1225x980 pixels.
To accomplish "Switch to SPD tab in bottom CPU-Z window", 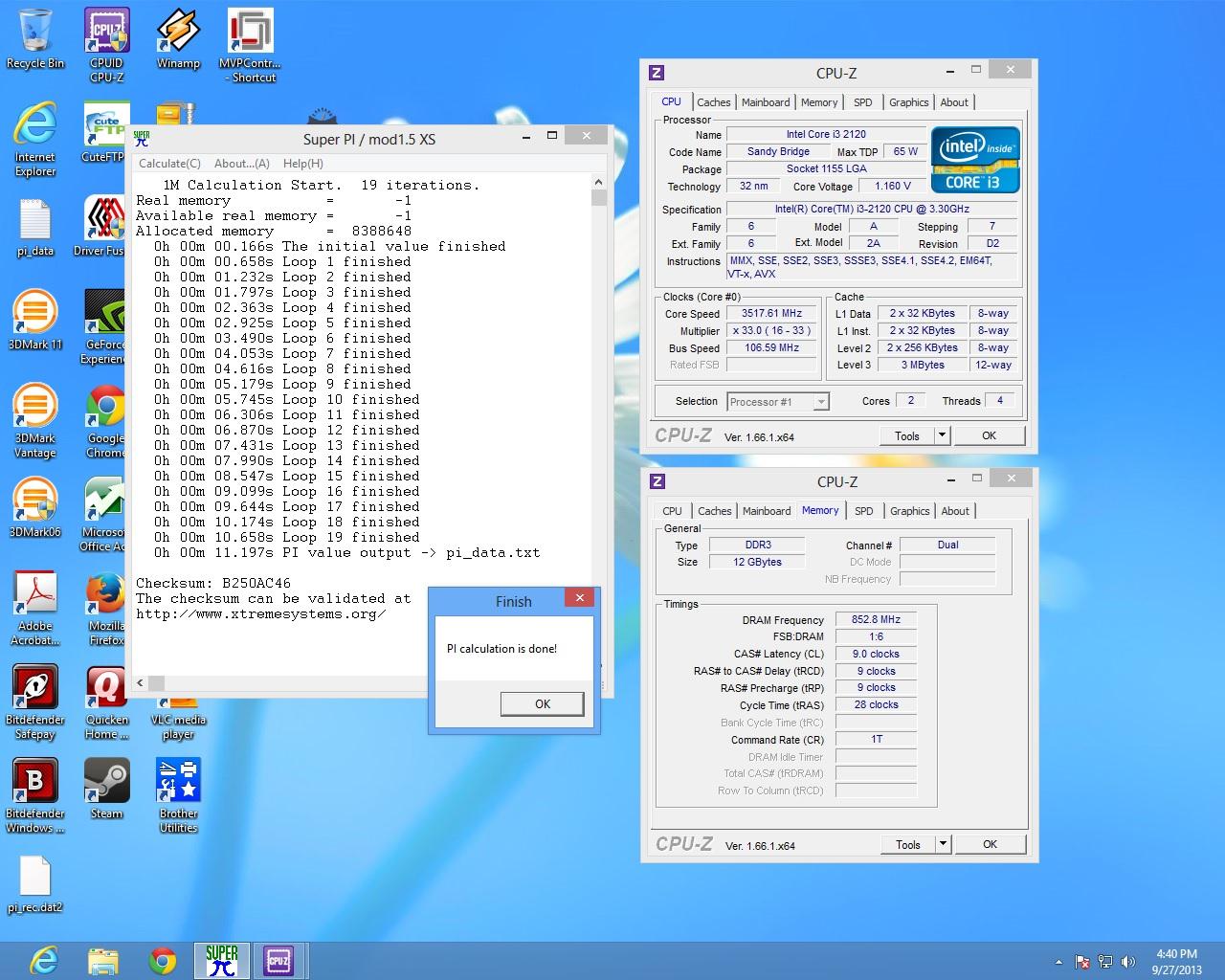I will [x=864, y=511].
